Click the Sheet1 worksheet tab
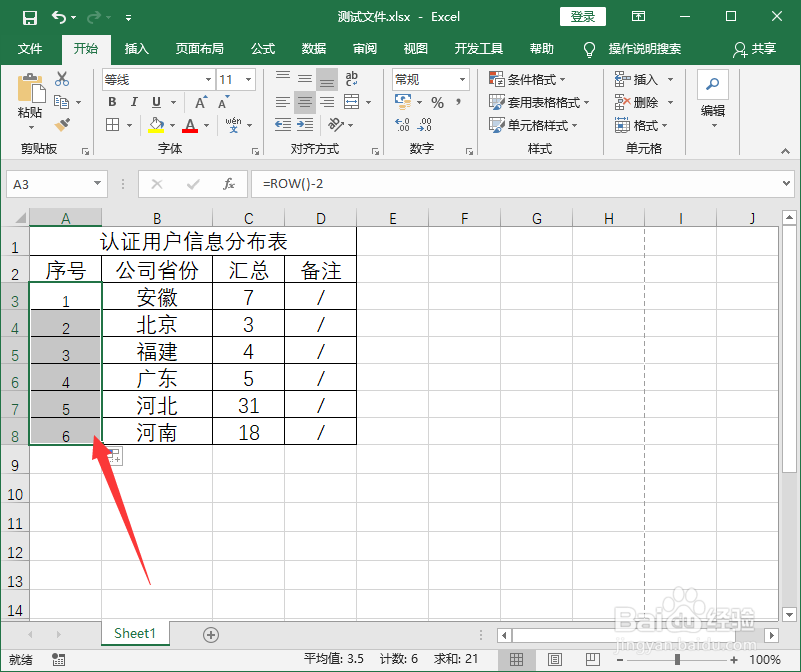This screenshot has height=672, width=801. [134, 633]
